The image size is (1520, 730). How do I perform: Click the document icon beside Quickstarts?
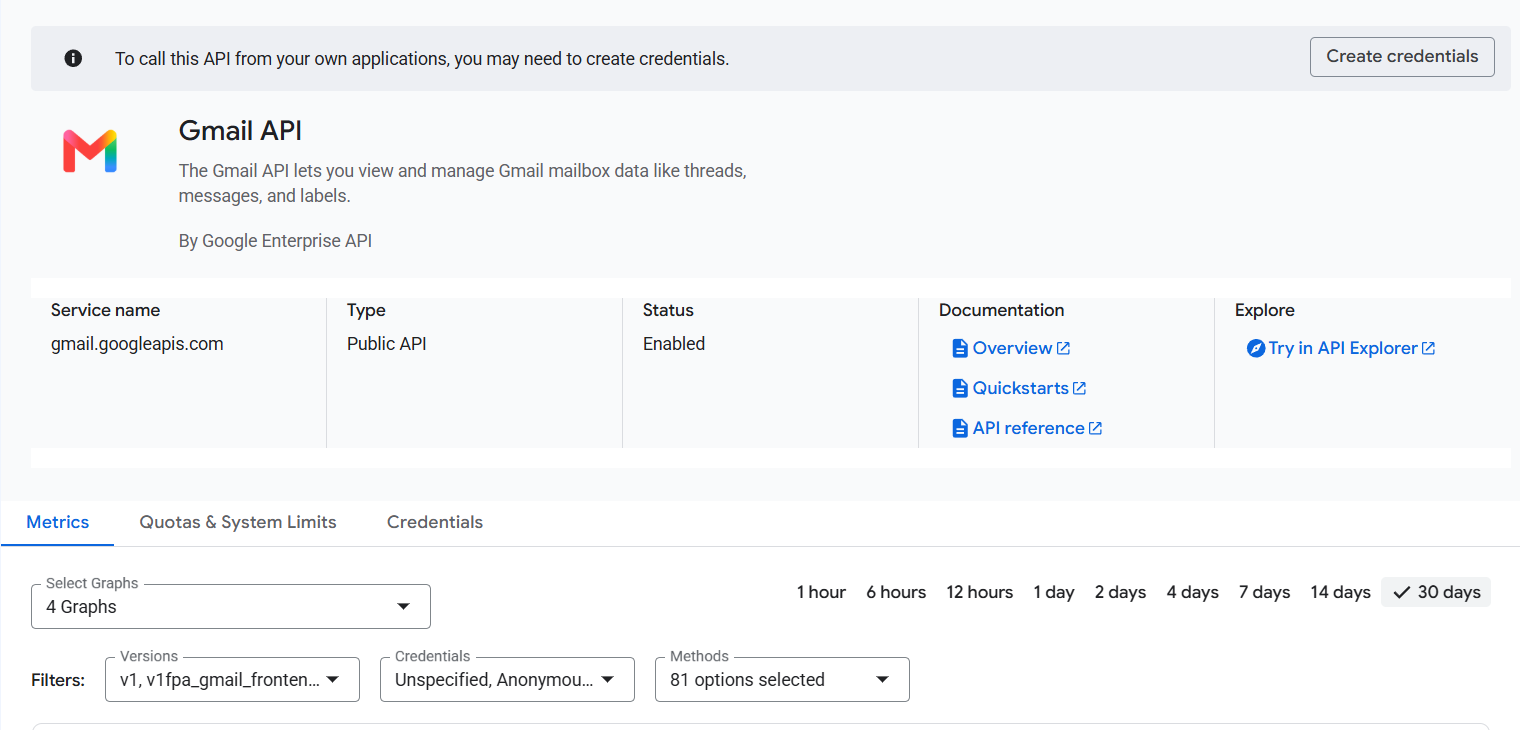coord(960,388)
